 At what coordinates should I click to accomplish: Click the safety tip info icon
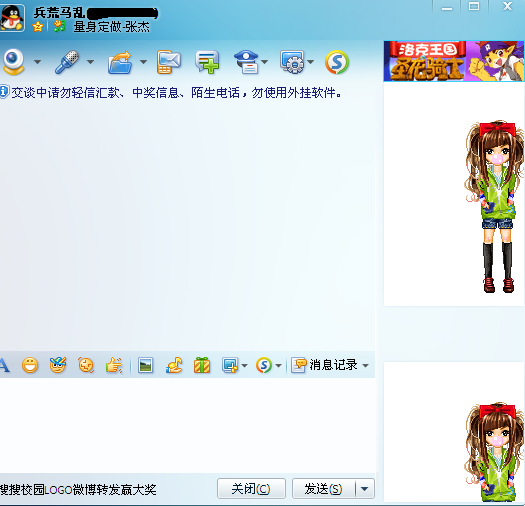tap(4, 92)
